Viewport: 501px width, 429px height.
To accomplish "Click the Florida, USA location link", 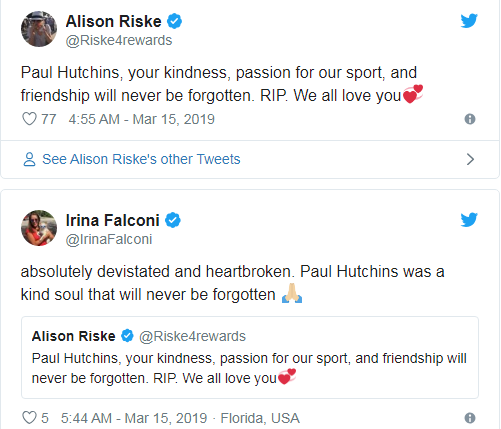I will pyautogui.click(x=260, y=418).
